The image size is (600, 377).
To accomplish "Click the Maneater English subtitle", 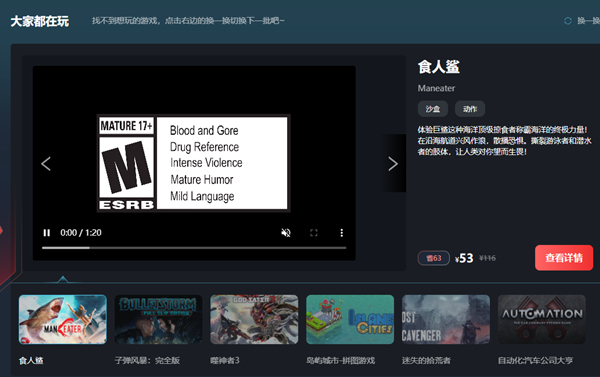I will point(436,88).
